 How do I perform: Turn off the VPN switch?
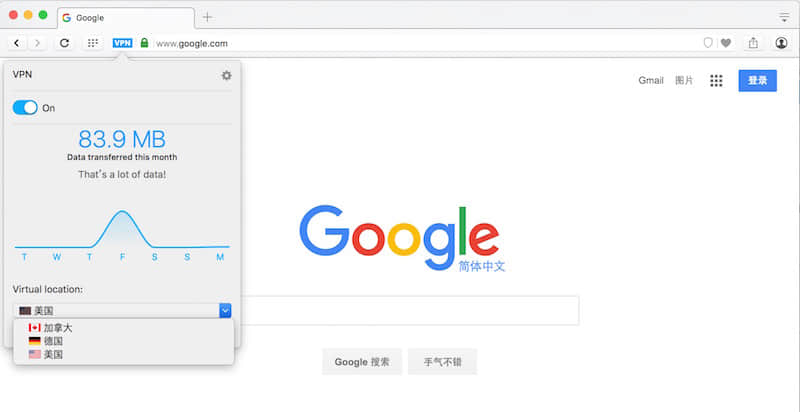24,107
